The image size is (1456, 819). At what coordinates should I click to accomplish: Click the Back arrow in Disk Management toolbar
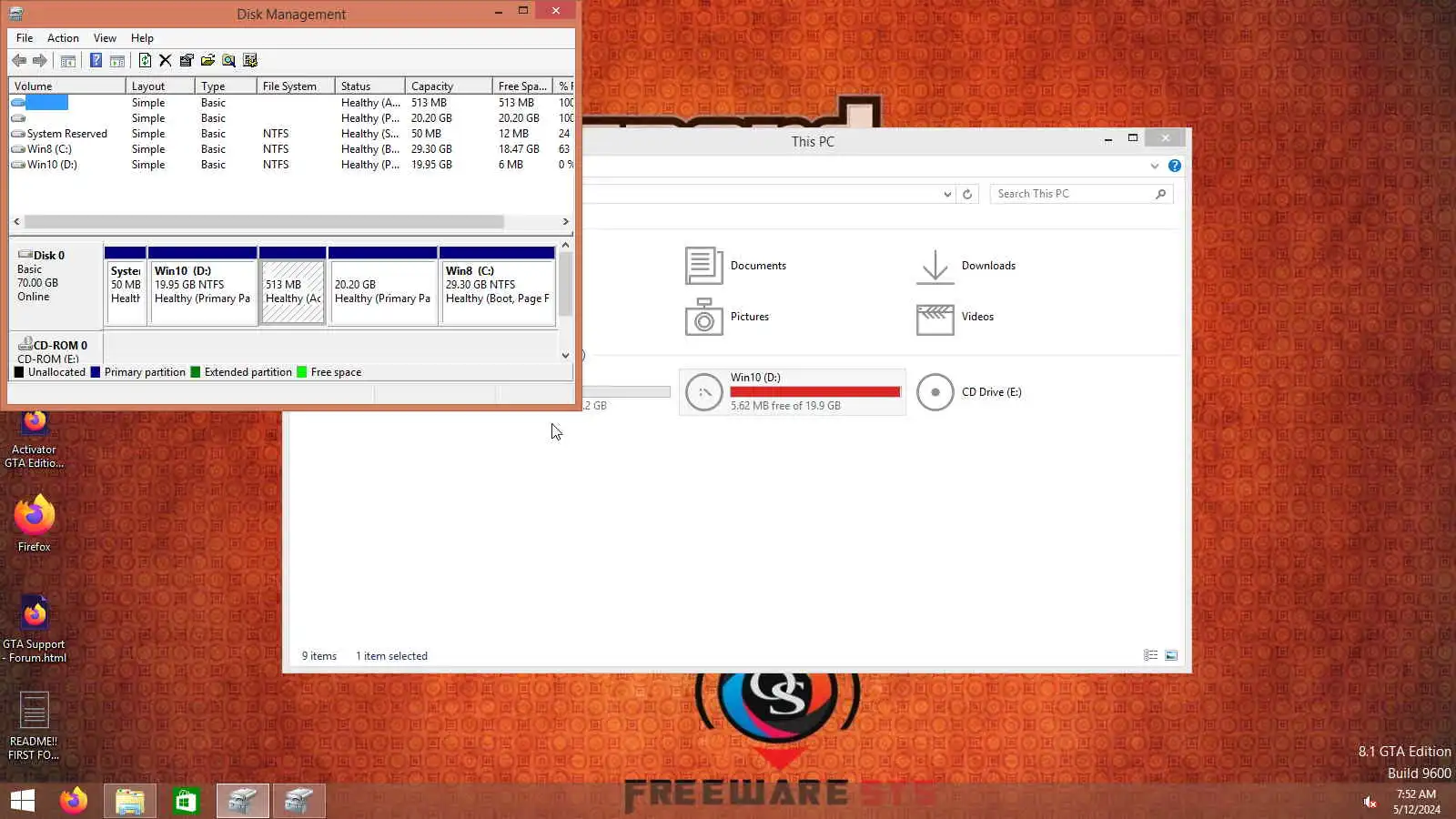coord(19,60)
